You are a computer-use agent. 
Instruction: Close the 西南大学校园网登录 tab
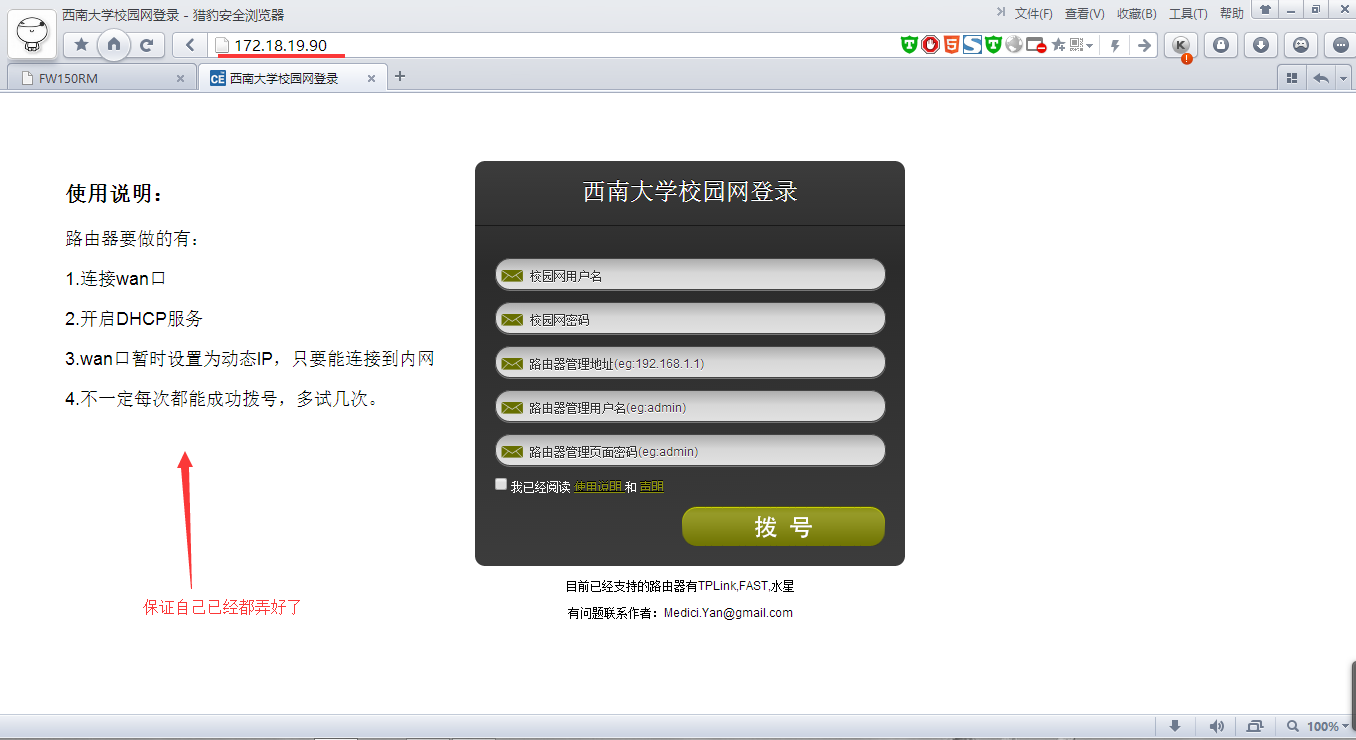tap(371, 78)
